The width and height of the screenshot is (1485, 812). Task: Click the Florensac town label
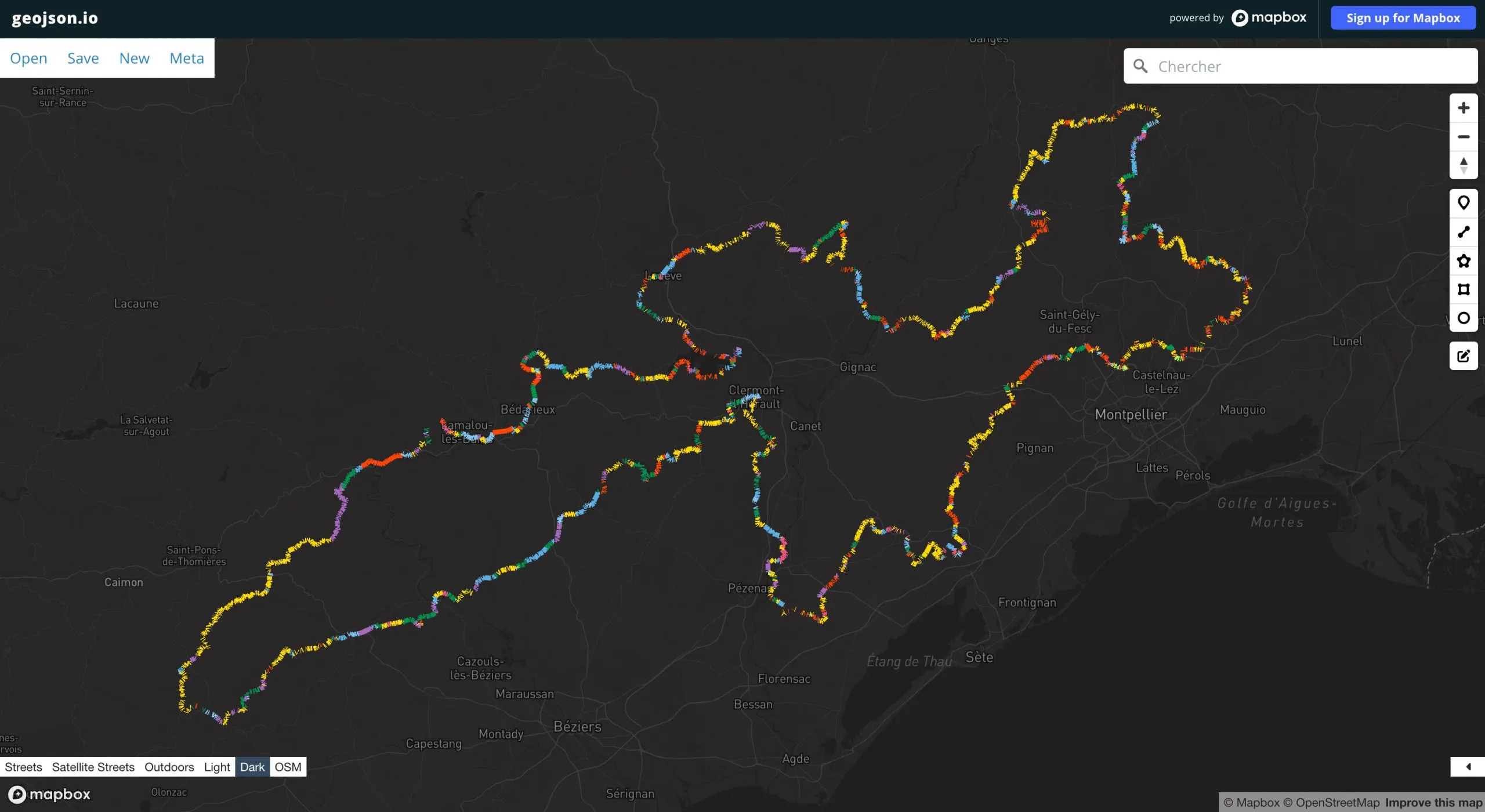[x=784, y=679]
